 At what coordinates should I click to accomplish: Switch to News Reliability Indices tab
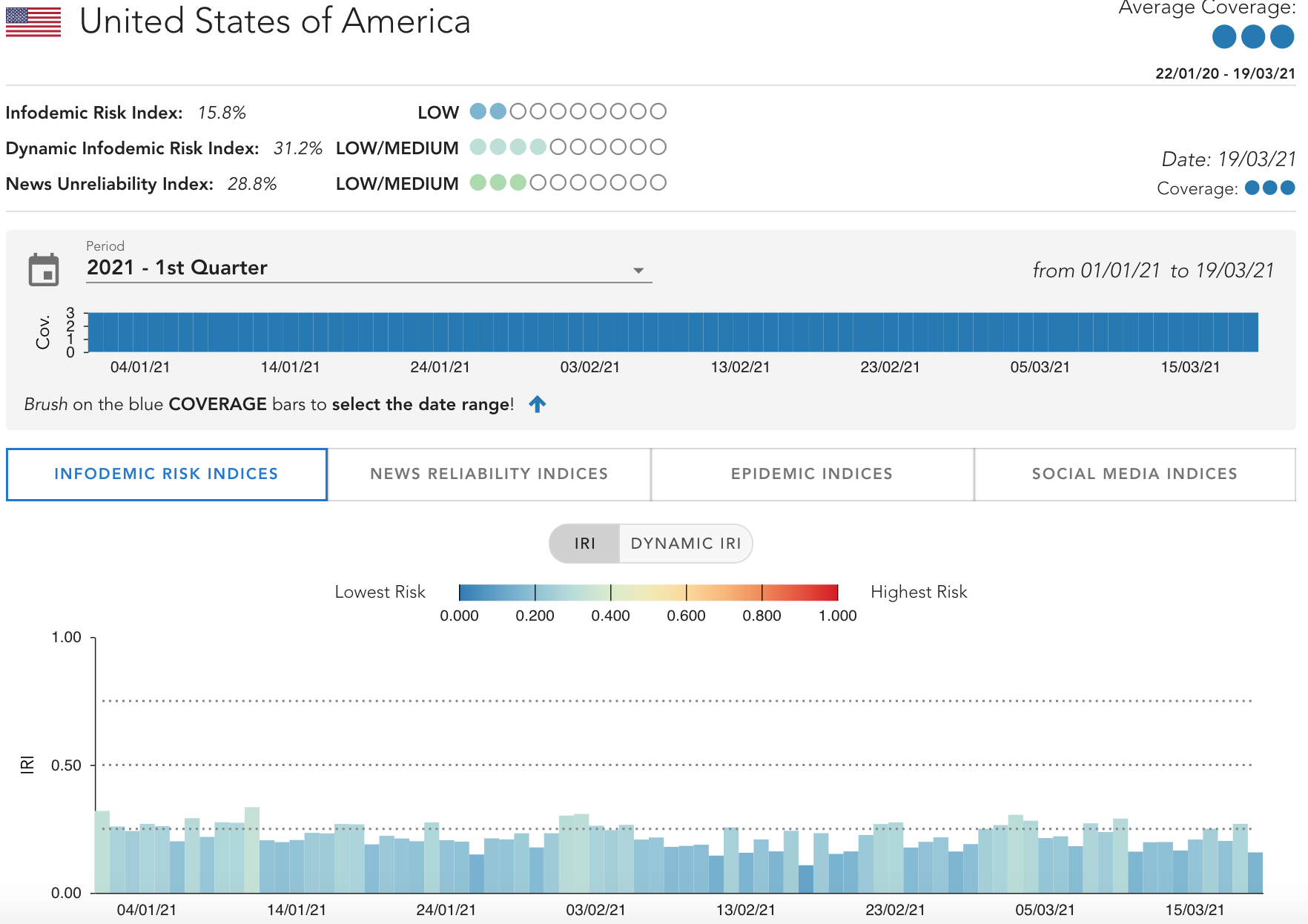click(489, 474)
